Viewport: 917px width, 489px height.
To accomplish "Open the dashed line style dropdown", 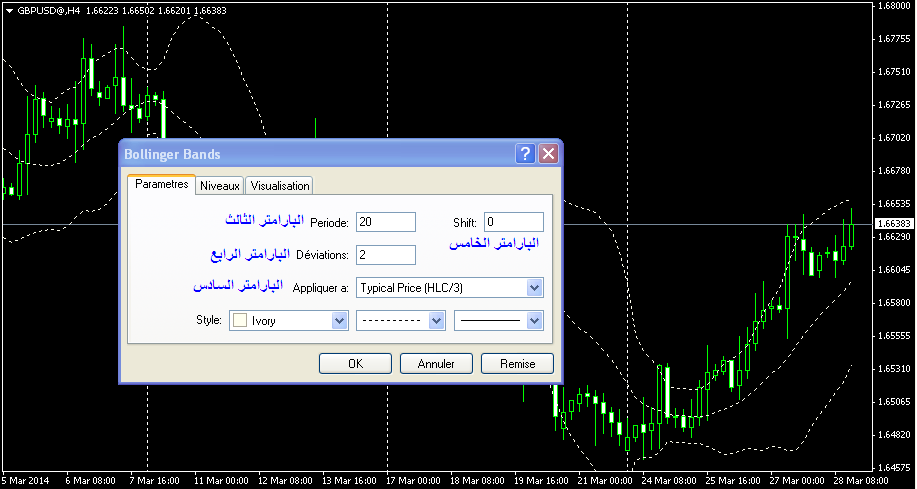I will (x=401, y=321).
